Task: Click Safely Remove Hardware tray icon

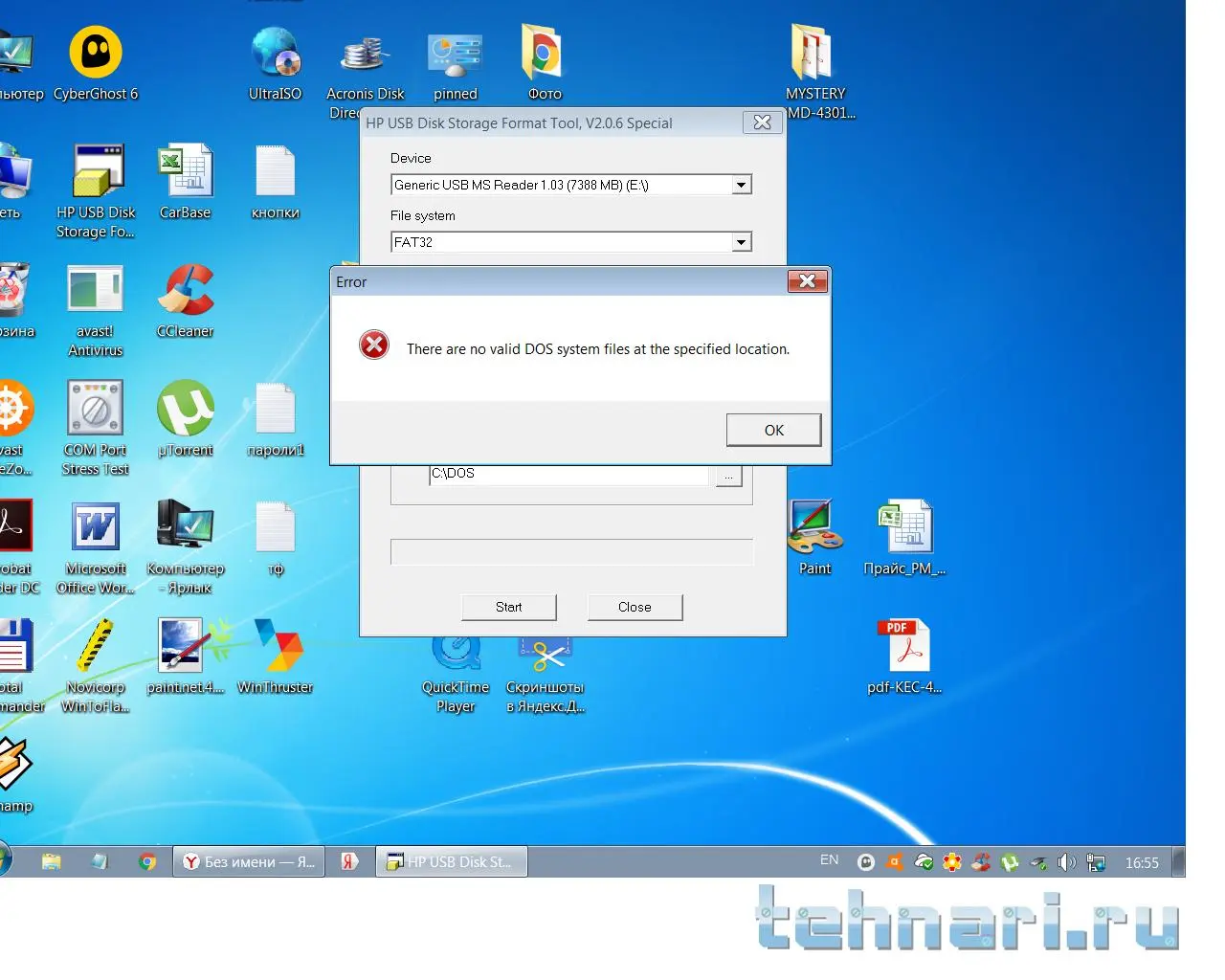Action: point(1038,862)
